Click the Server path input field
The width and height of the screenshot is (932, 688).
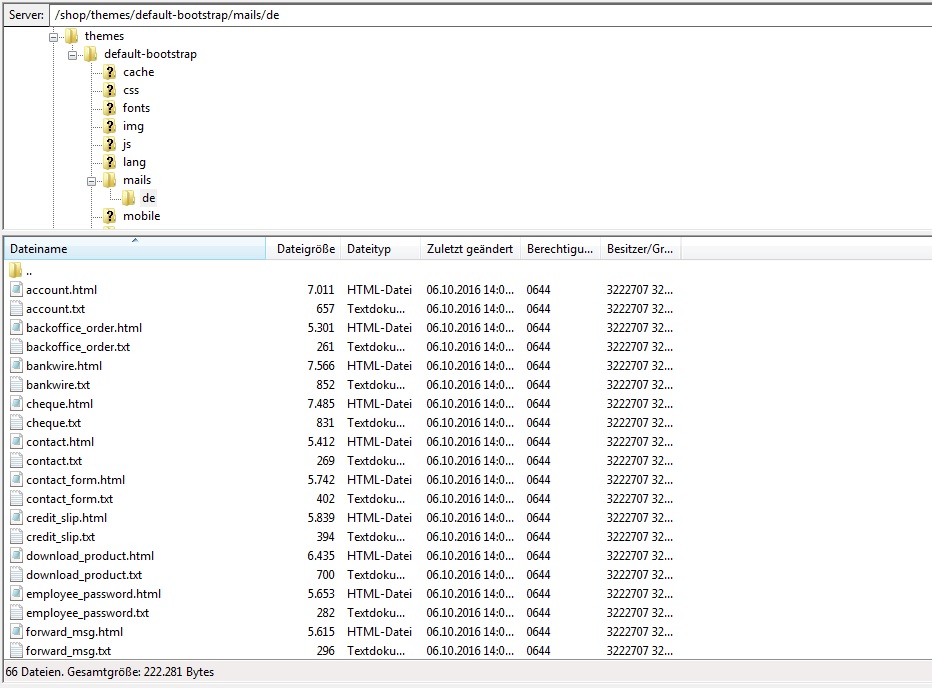[492, 15]
